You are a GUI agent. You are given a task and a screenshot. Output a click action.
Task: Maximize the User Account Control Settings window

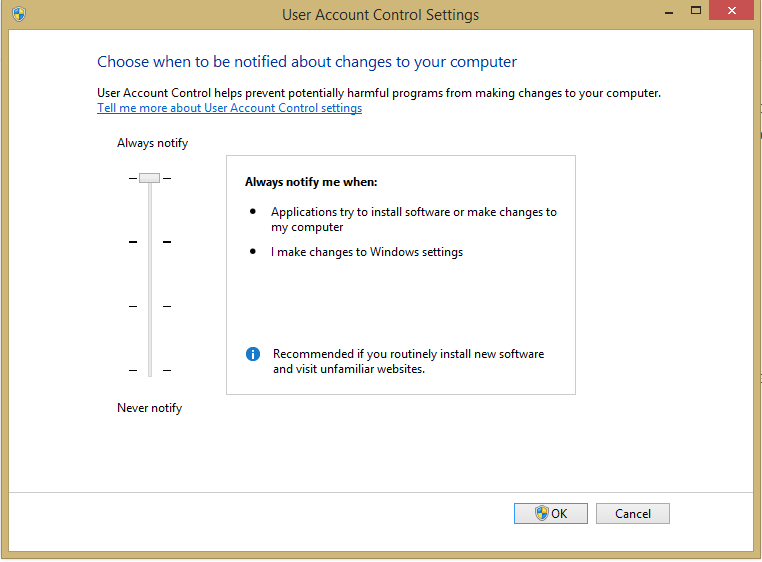tap(696, 11)
